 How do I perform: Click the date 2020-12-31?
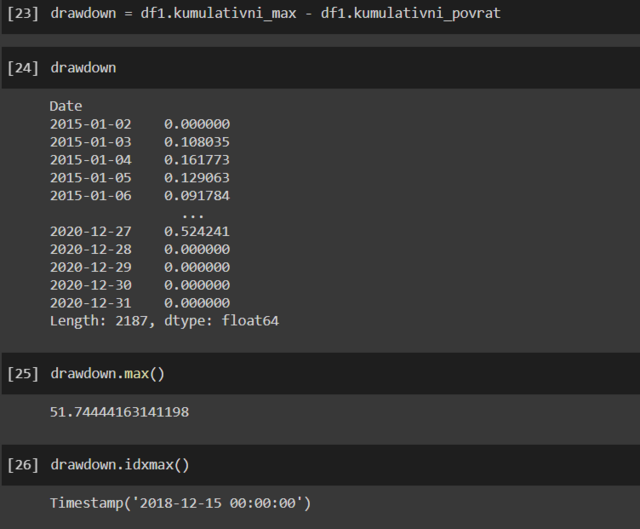point(91,303)
